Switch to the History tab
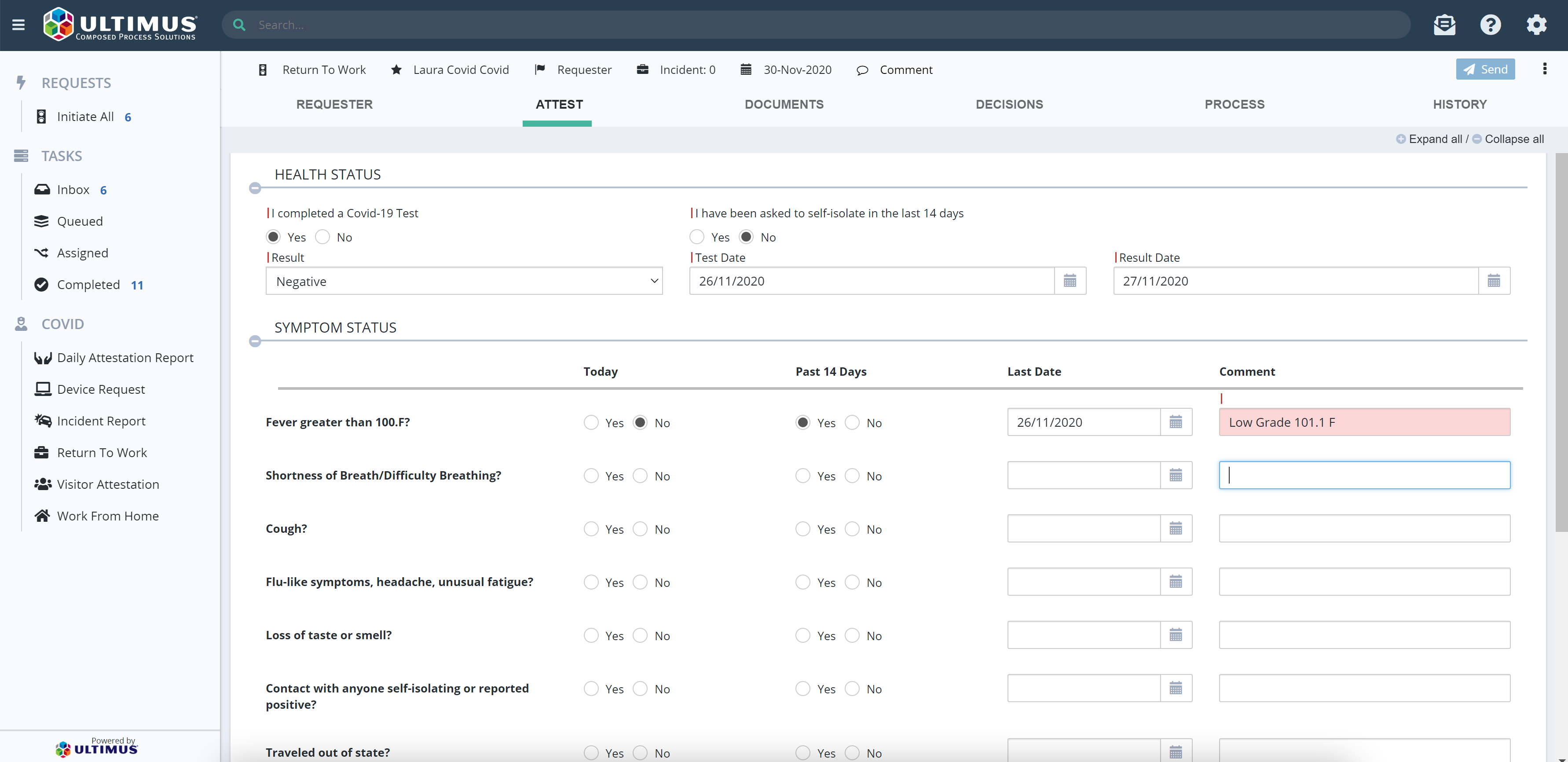This screenshot has width=1568, height=762. 1460,105
